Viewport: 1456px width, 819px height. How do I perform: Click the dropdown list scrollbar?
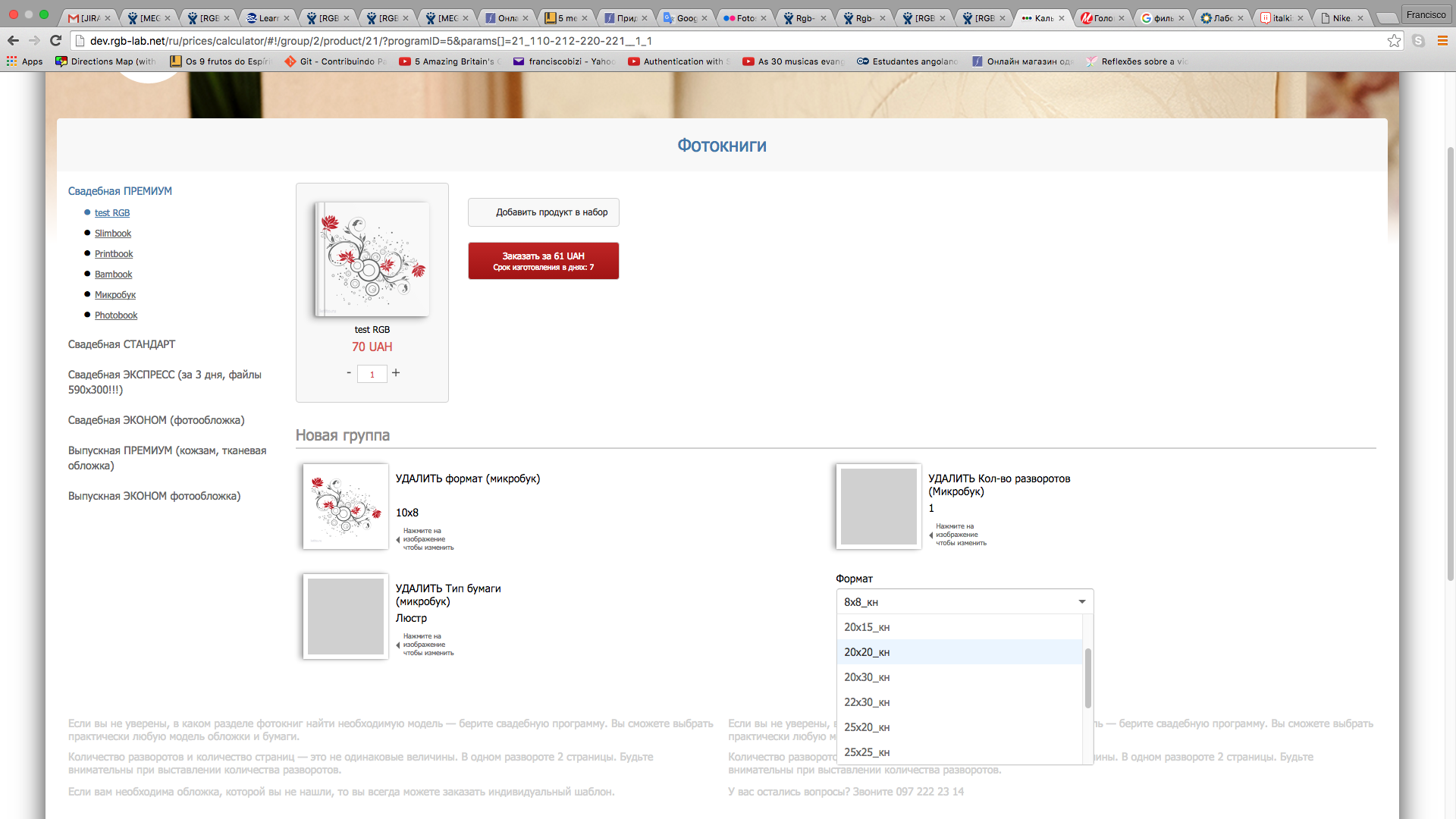click(x=1087, y=679)
